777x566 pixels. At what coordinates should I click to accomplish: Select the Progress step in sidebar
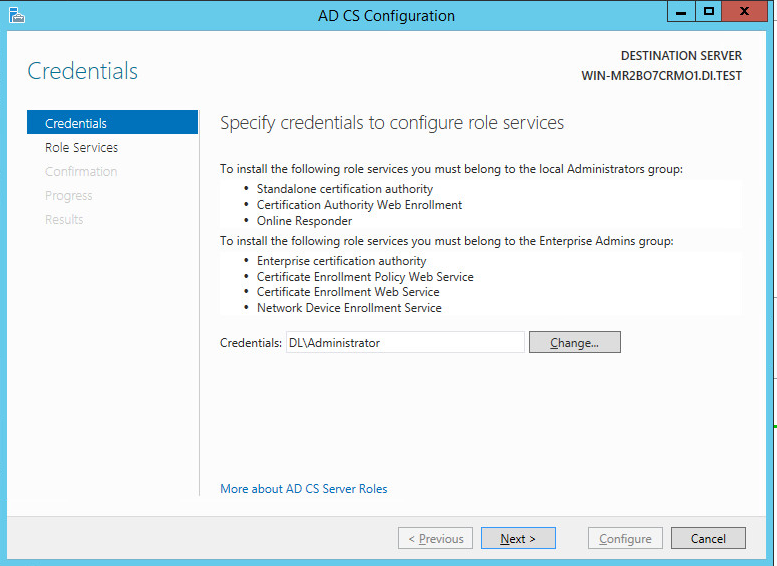(68, 195)
